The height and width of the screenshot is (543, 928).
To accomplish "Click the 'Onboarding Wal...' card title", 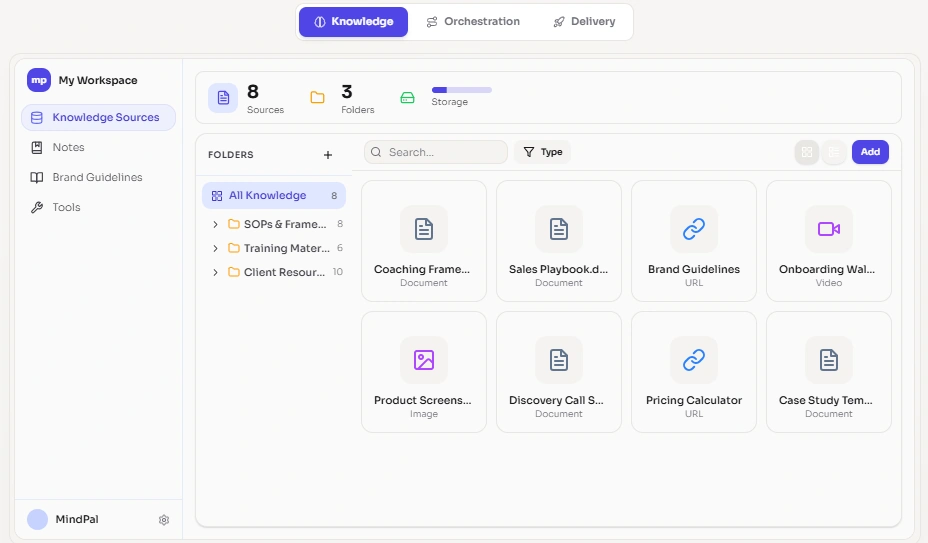I will pos(827,269).
